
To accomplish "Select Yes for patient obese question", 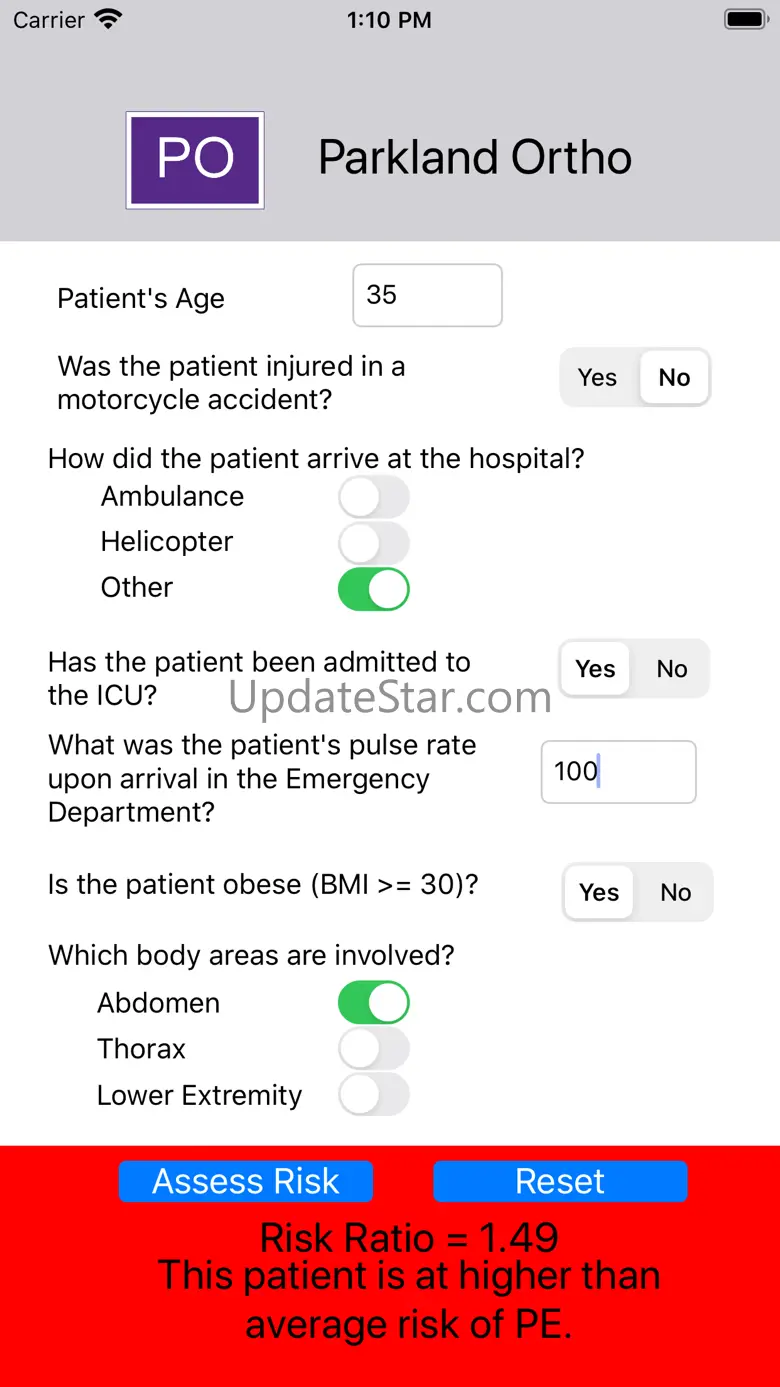I will click(599, 892).
